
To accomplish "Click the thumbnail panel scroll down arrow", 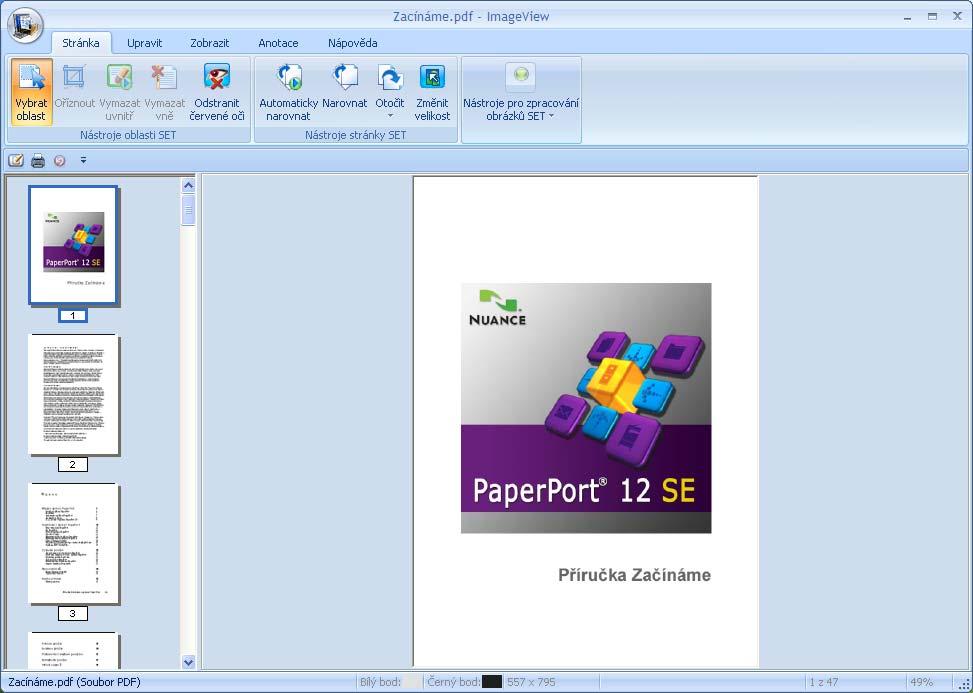I will [189, 662].
